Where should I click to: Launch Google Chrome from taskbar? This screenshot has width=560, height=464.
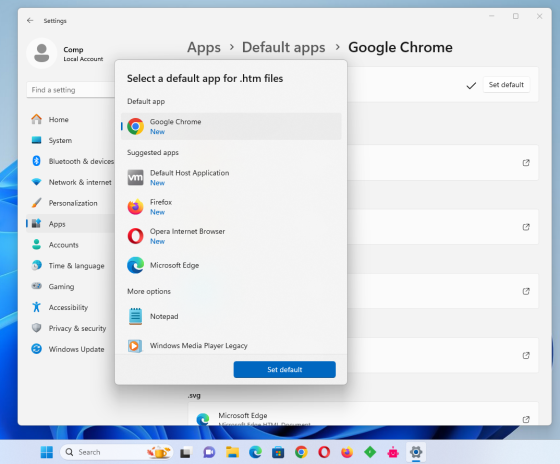point(301,452)
